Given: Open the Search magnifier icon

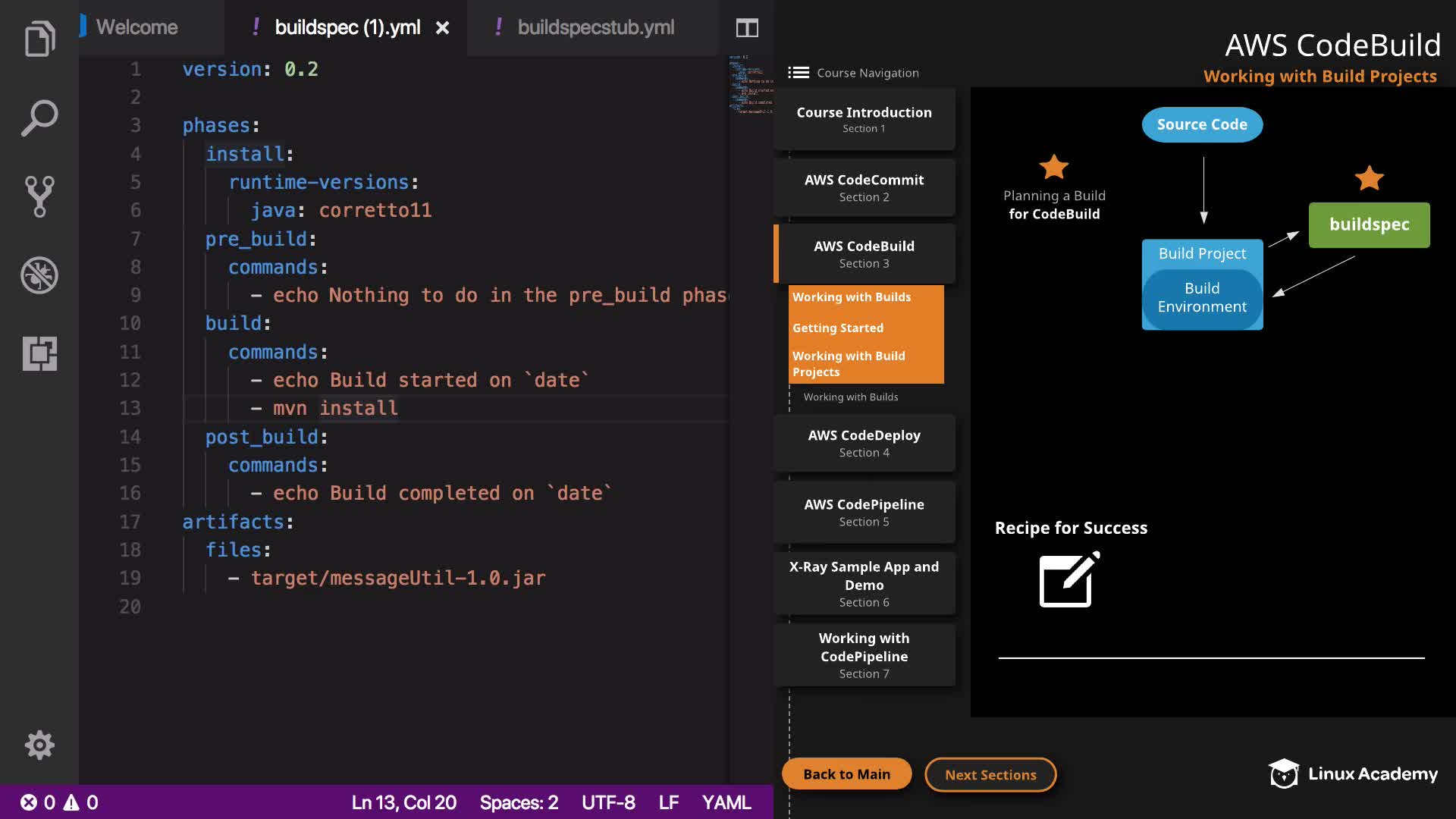Looking at the screenshot, I should click(39, 118).
